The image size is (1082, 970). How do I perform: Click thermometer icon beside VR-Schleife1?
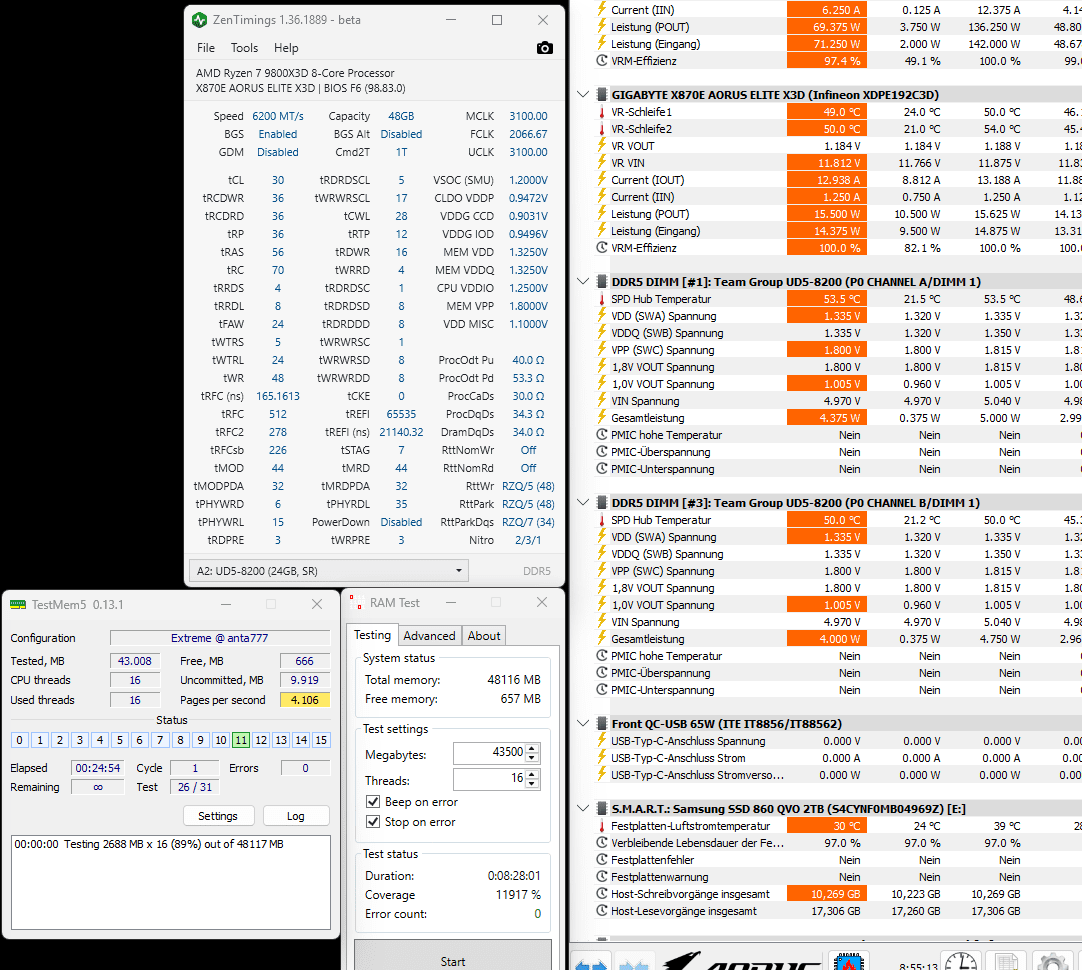(602, 112)
